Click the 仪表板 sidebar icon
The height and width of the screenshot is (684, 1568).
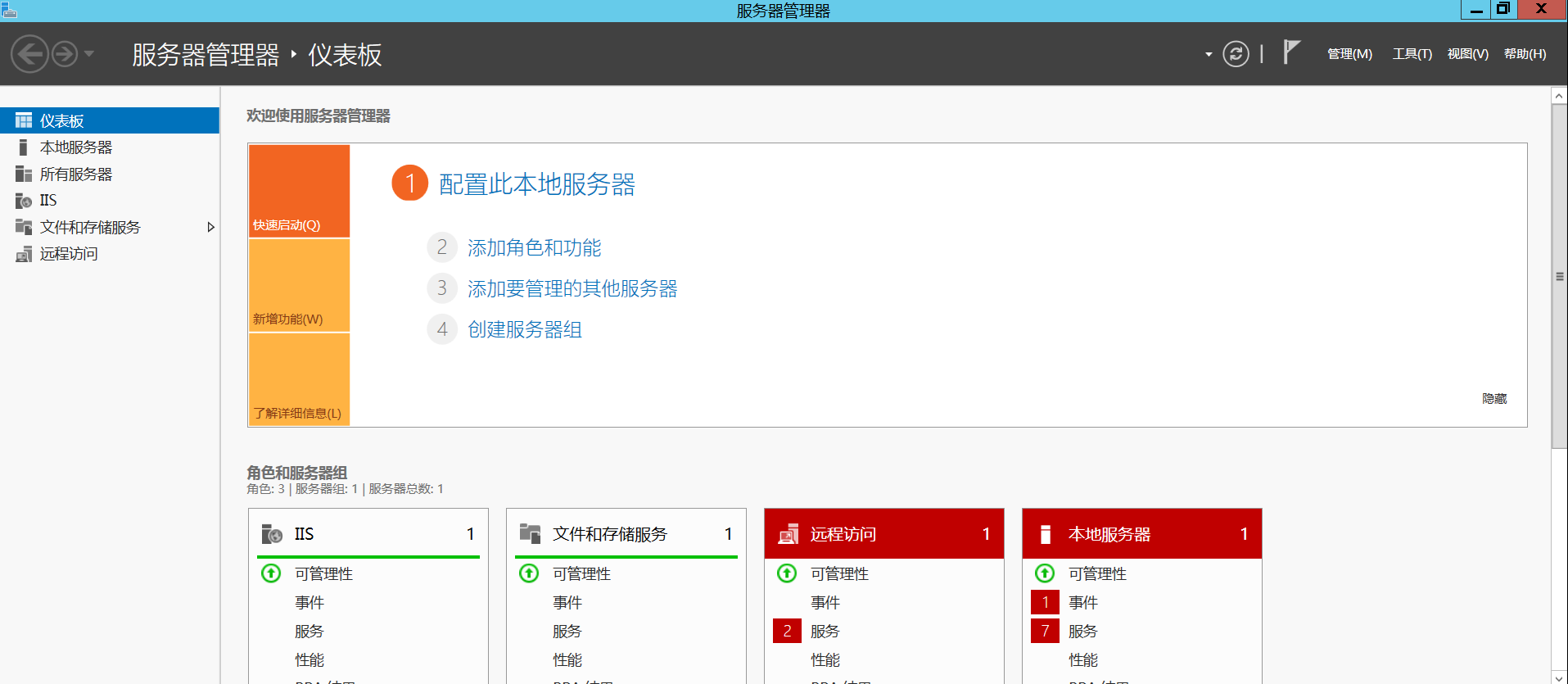tap(24, 120)
